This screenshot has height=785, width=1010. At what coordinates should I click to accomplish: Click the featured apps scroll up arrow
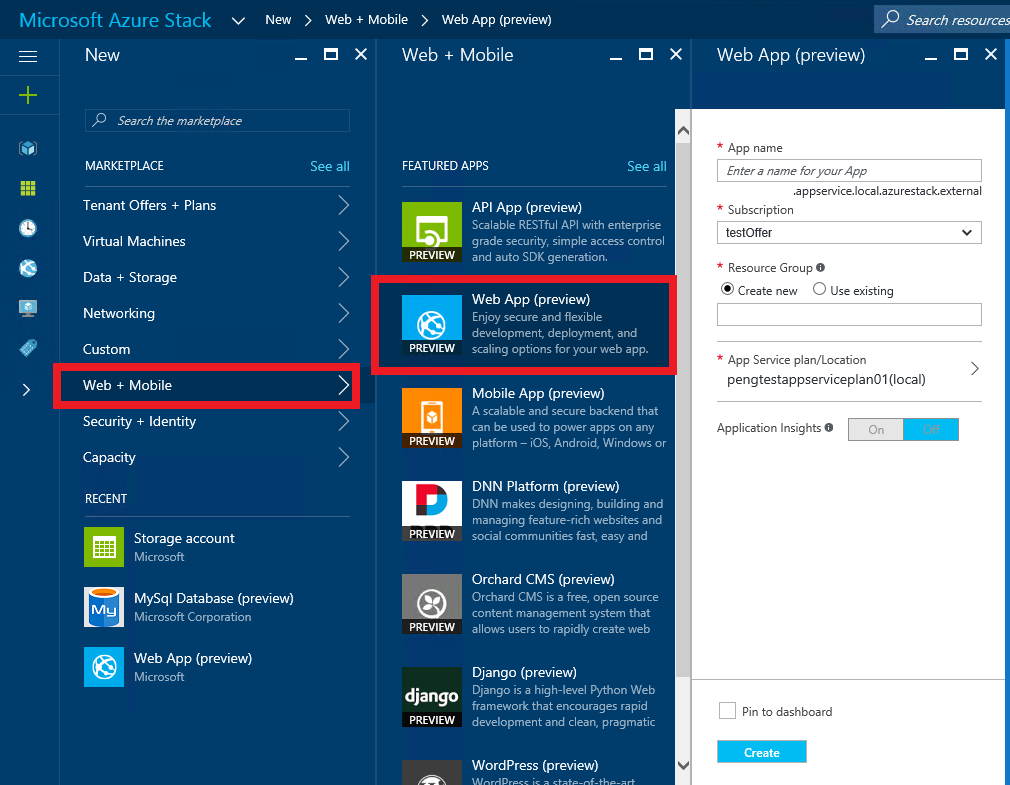tap(683, 131)
